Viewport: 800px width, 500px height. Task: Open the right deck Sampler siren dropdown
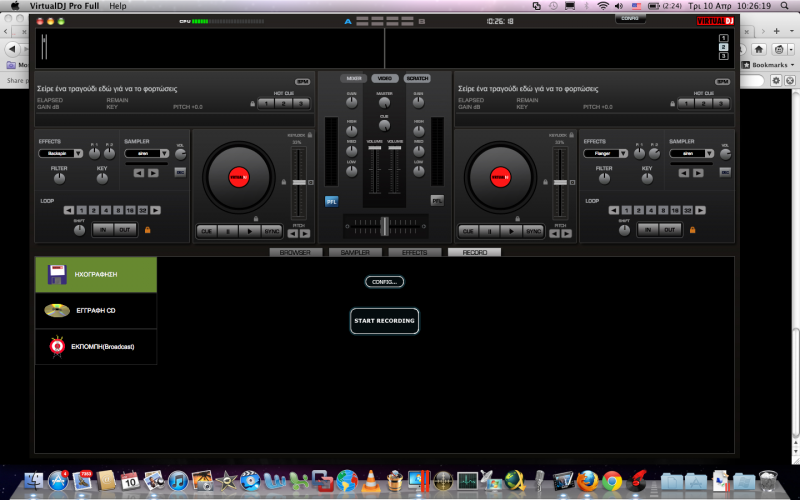tap(691, 153)
